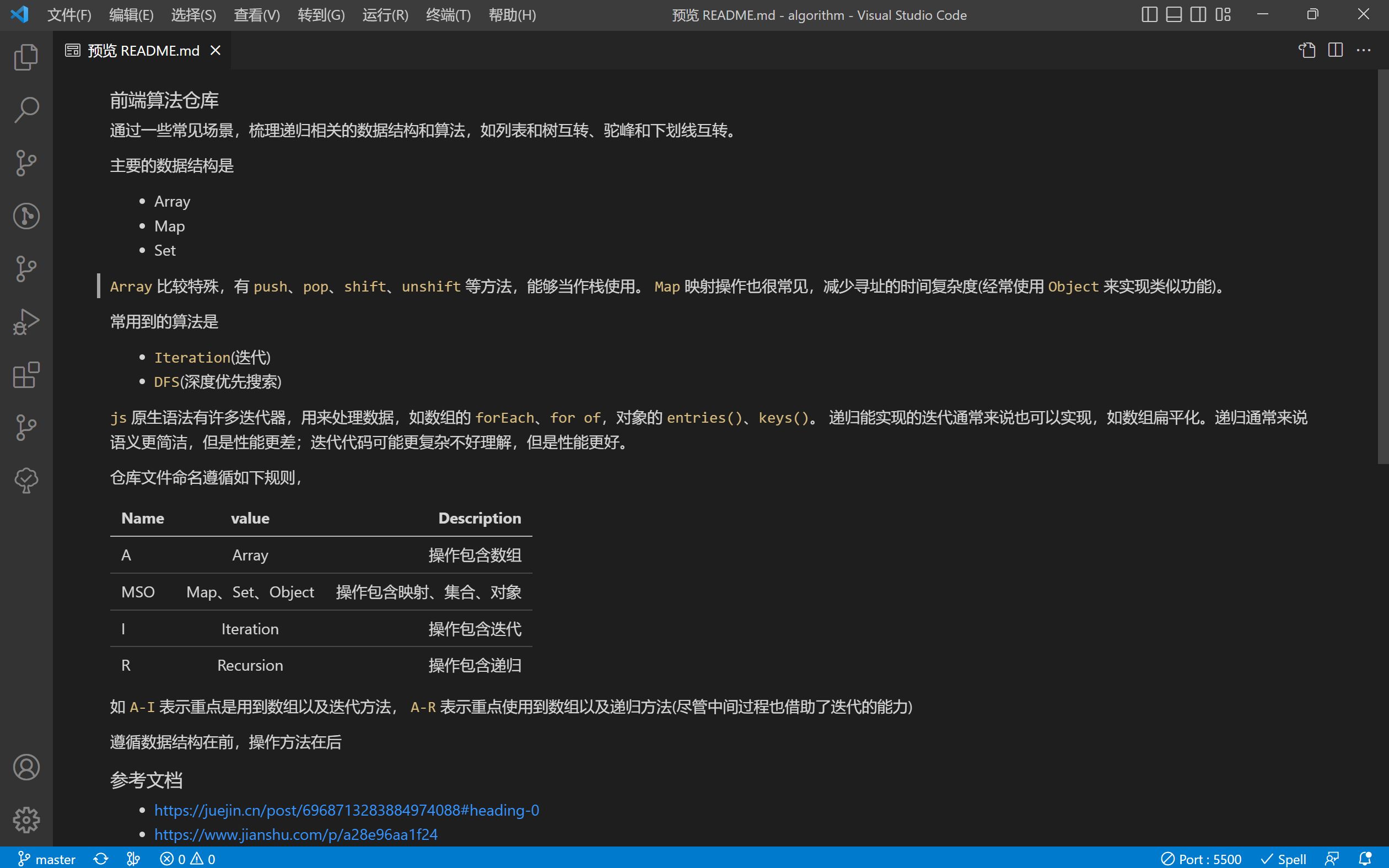The height and width of the screenshot is (868, 1389).
Task: Click Synchronize Changes icon in status bar
Action: (x=101, y=859)
